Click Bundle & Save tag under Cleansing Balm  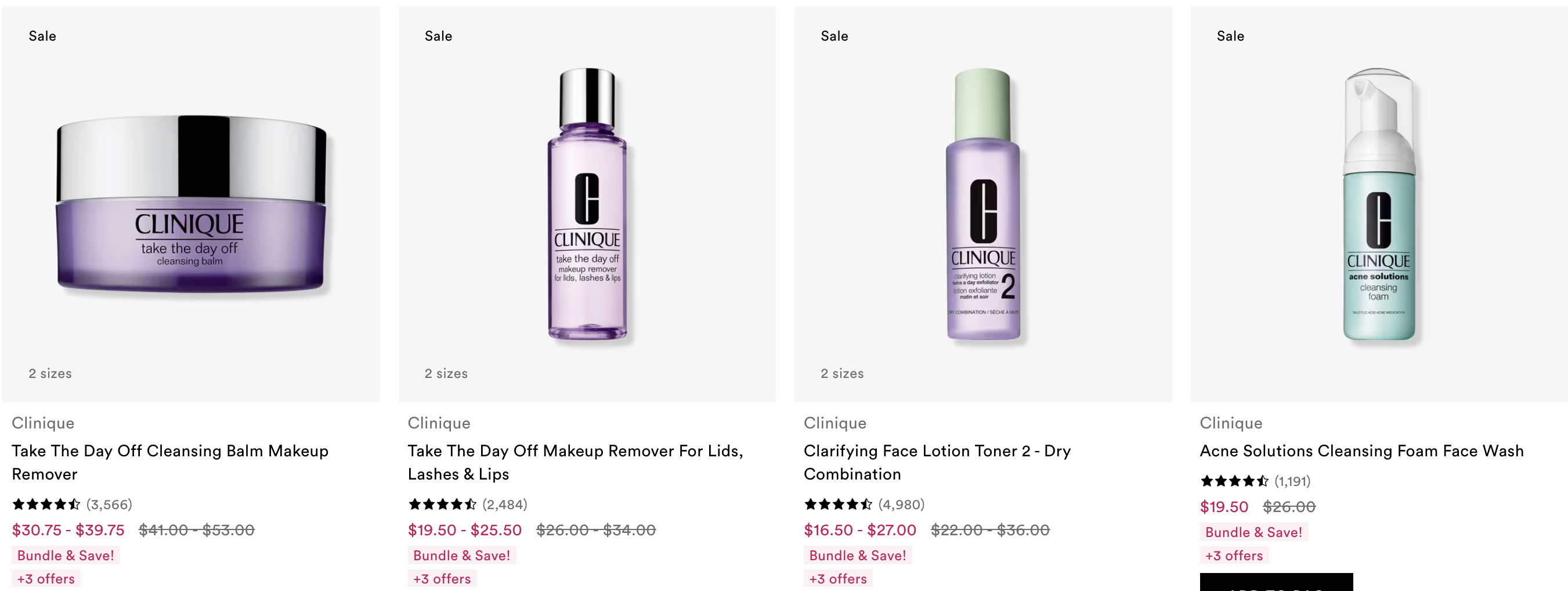(x=66, y=555)
